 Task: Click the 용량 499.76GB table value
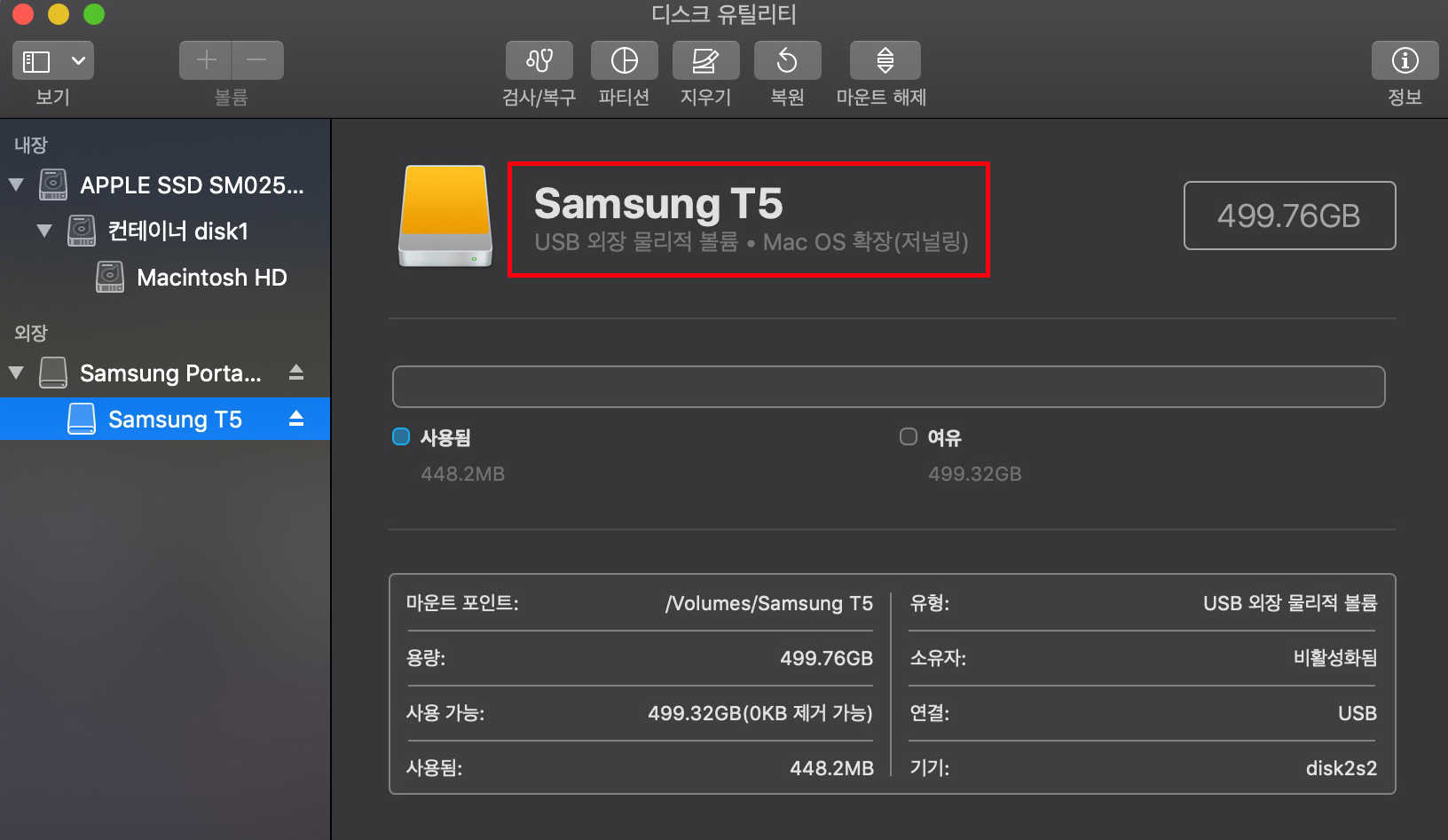click(826, 658)
